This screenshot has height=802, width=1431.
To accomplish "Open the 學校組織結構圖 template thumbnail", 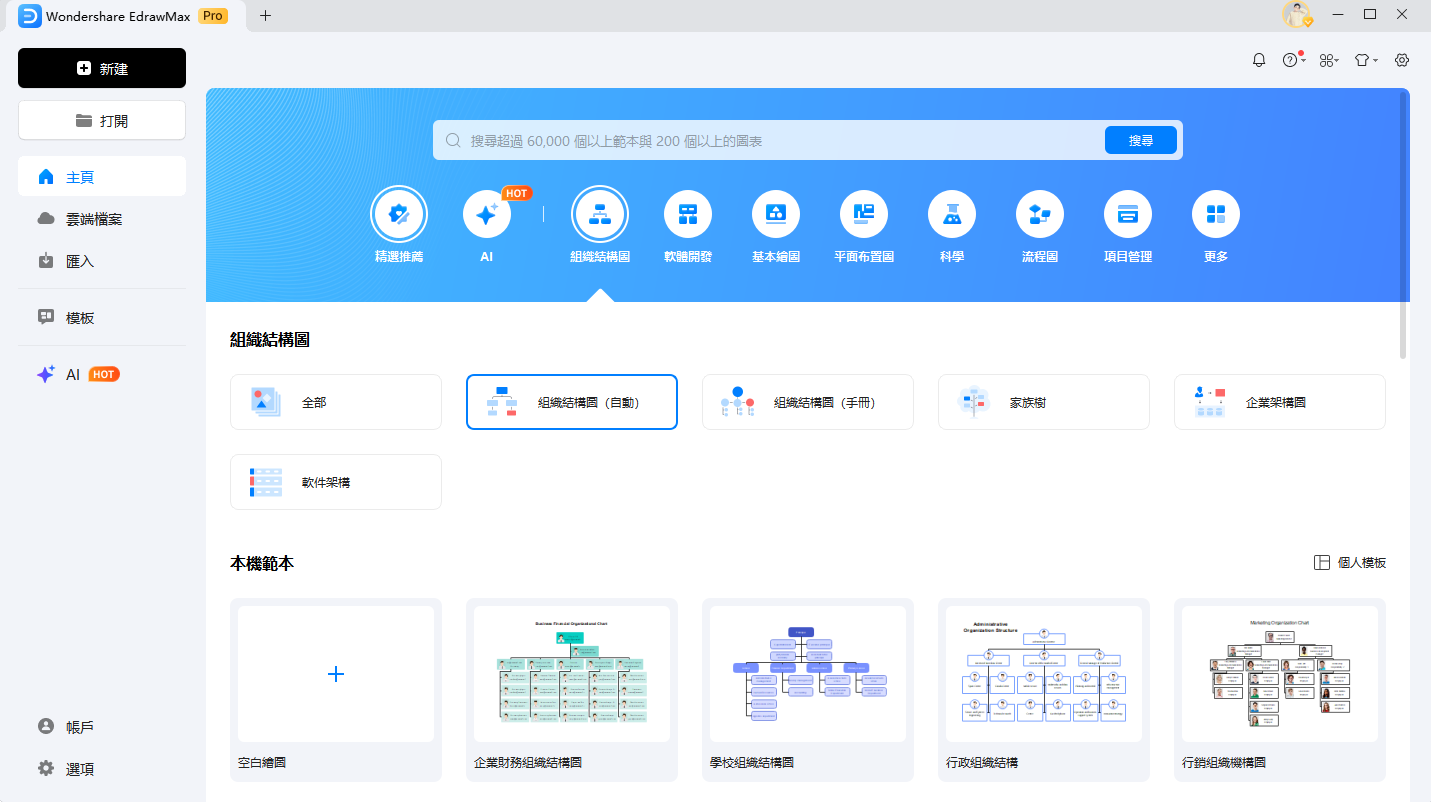I will [808, 674].
